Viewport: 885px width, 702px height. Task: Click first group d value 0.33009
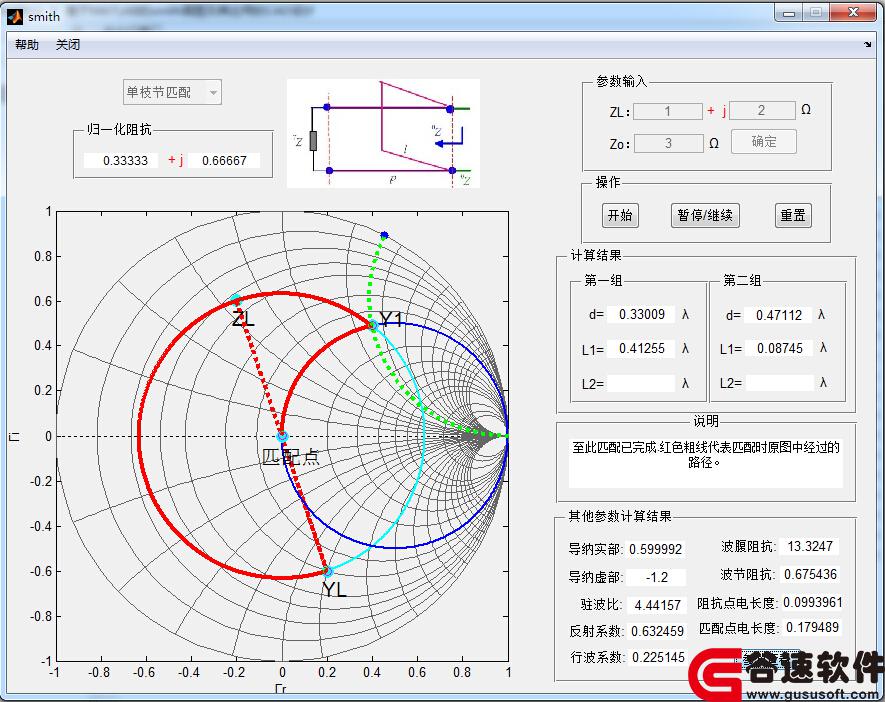pyautogui.click(x=641, y=314)
